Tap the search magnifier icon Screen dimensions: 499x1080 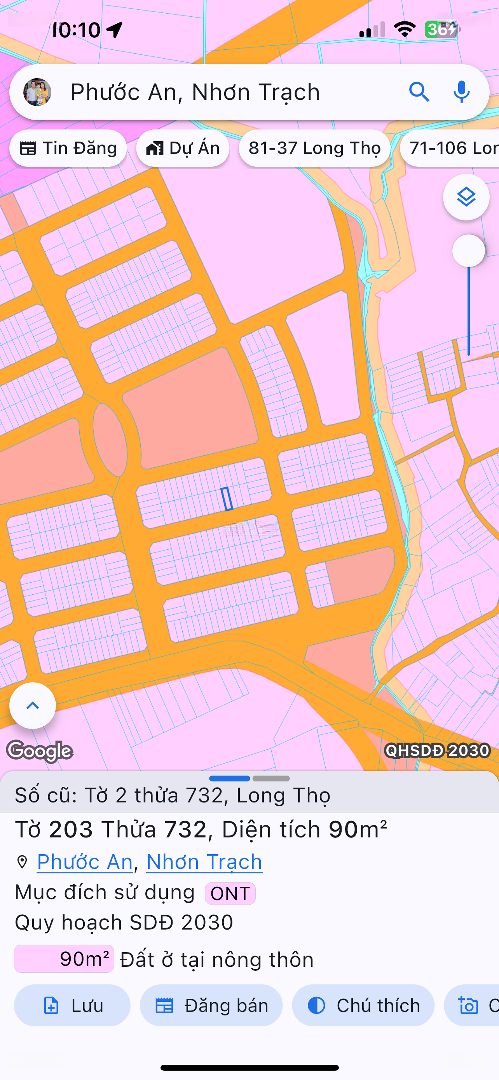[x=419, y=92]
